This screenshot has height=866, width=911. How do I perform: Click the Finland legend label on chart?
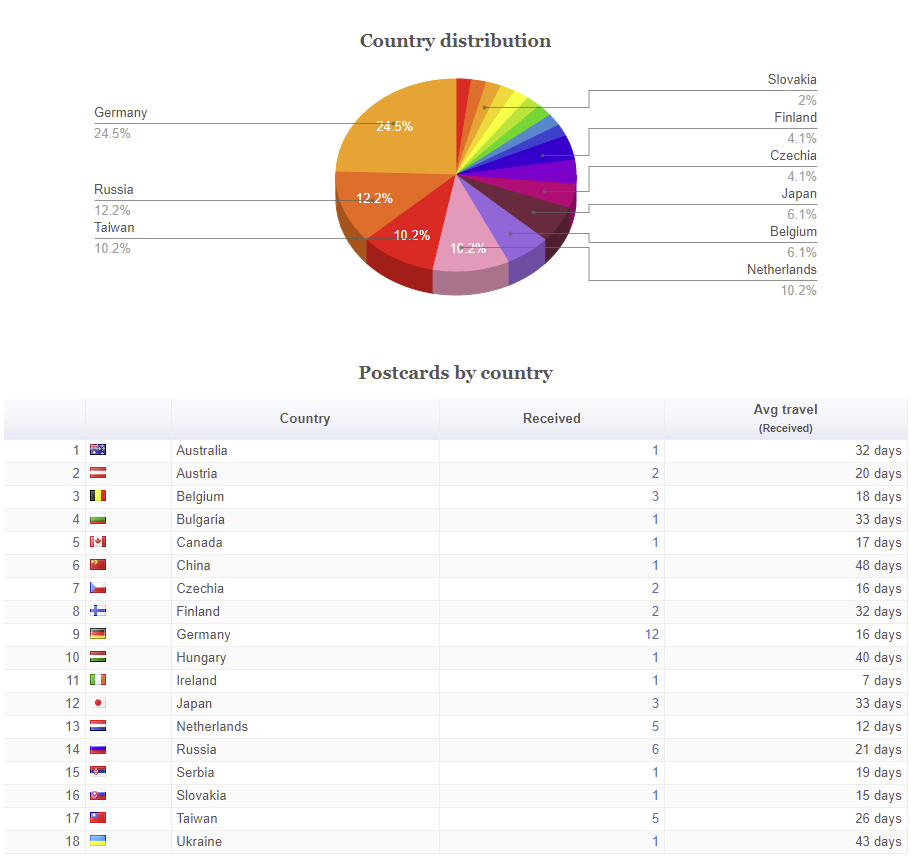pos(795,117)
